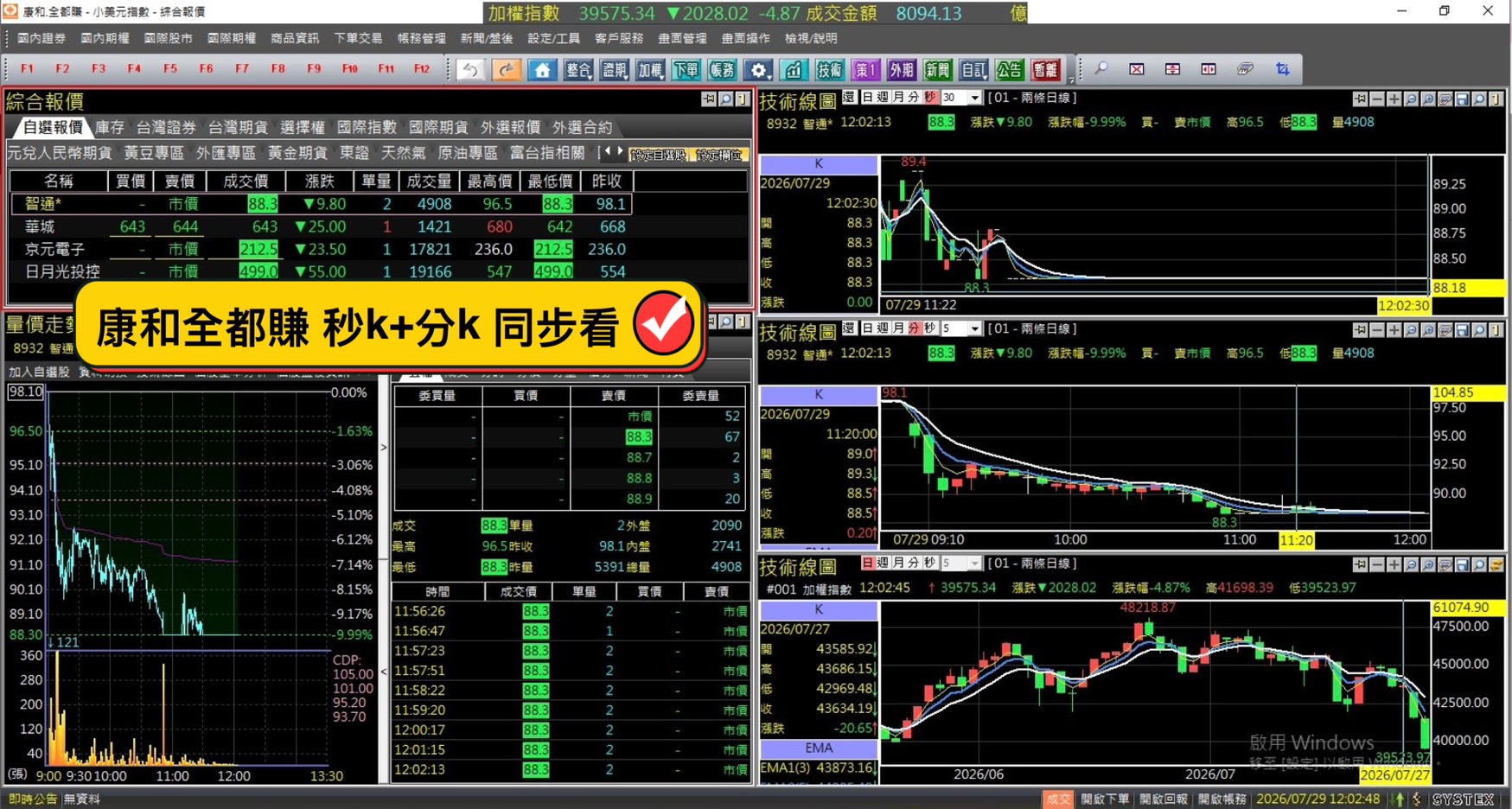The height and width of the screenshot is (809, 1512).
Task: Switch top chart to 日 period
Action: coord(868,98)
